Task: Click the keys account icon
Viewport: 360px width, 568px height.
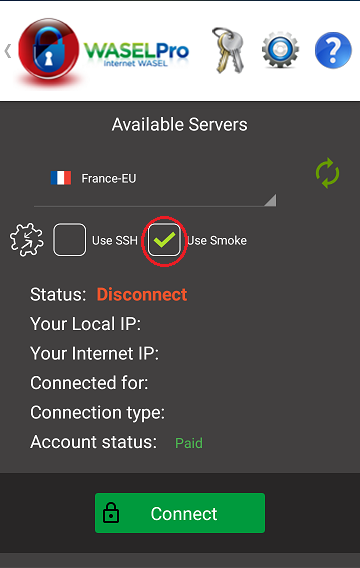Action: tap(229, 50)
